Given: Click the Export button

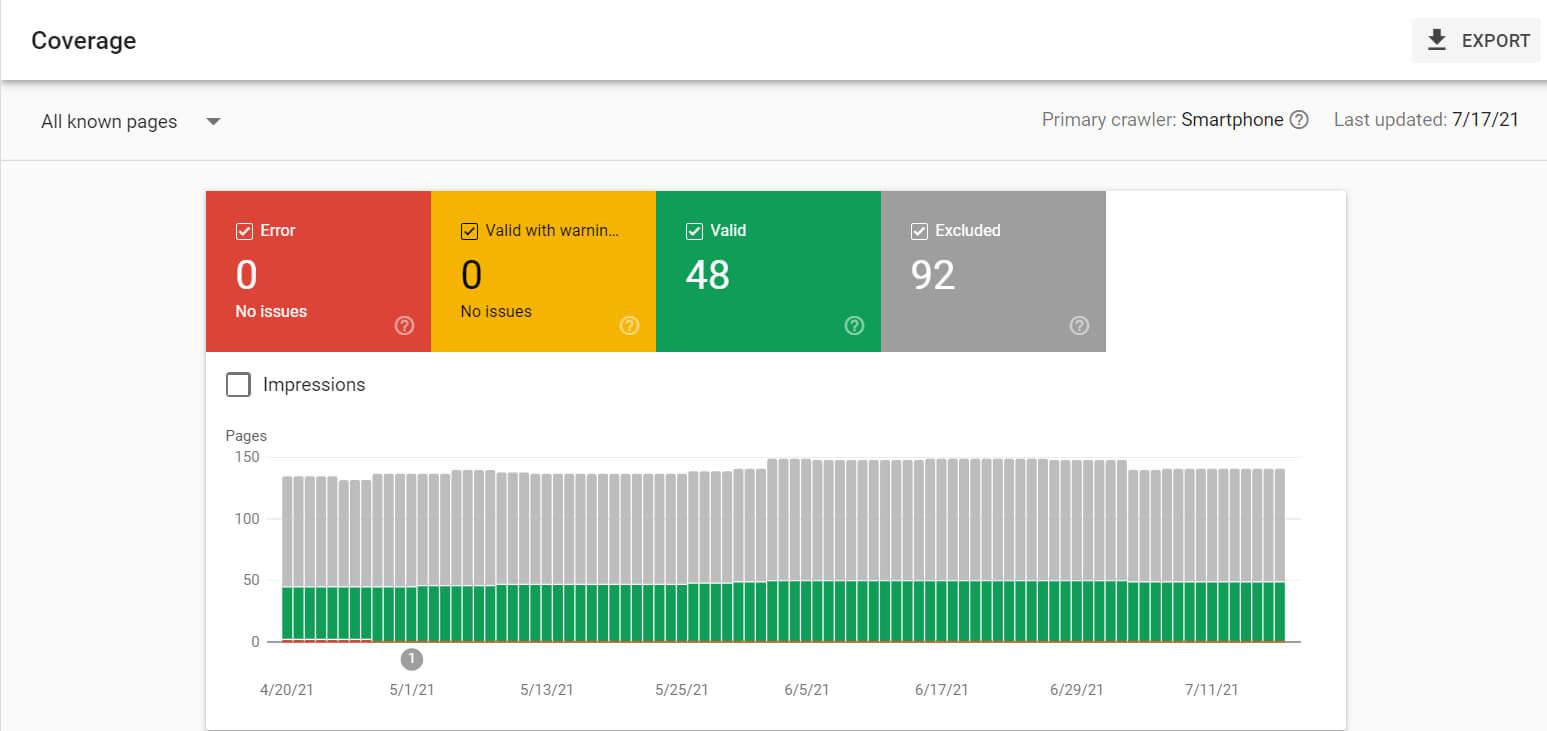Looking at the screenshot, I should [1476, 40].
